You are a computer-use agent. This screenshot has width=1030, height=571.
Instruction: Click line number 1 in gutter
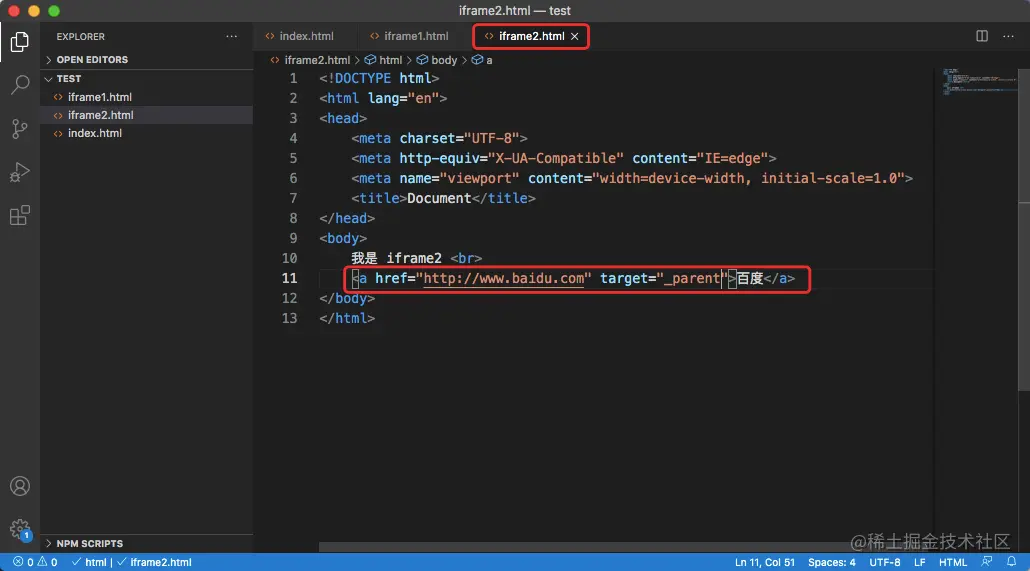coord(294,78)
